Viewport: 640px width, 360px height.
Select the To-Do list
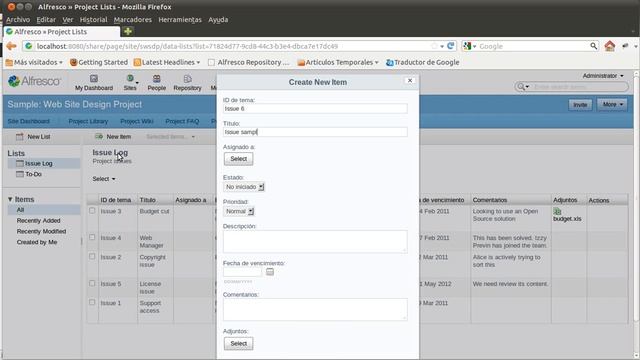33,174
